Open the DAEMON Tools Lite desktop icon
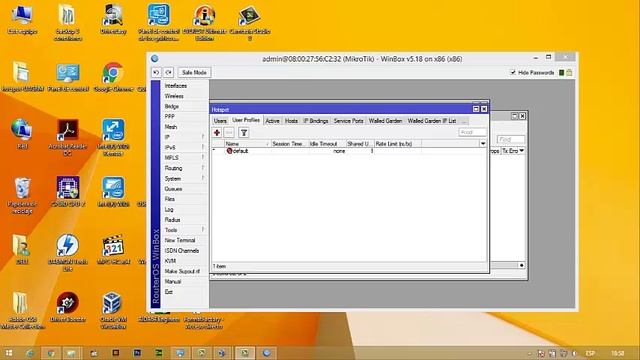 [x=68, y=253]
